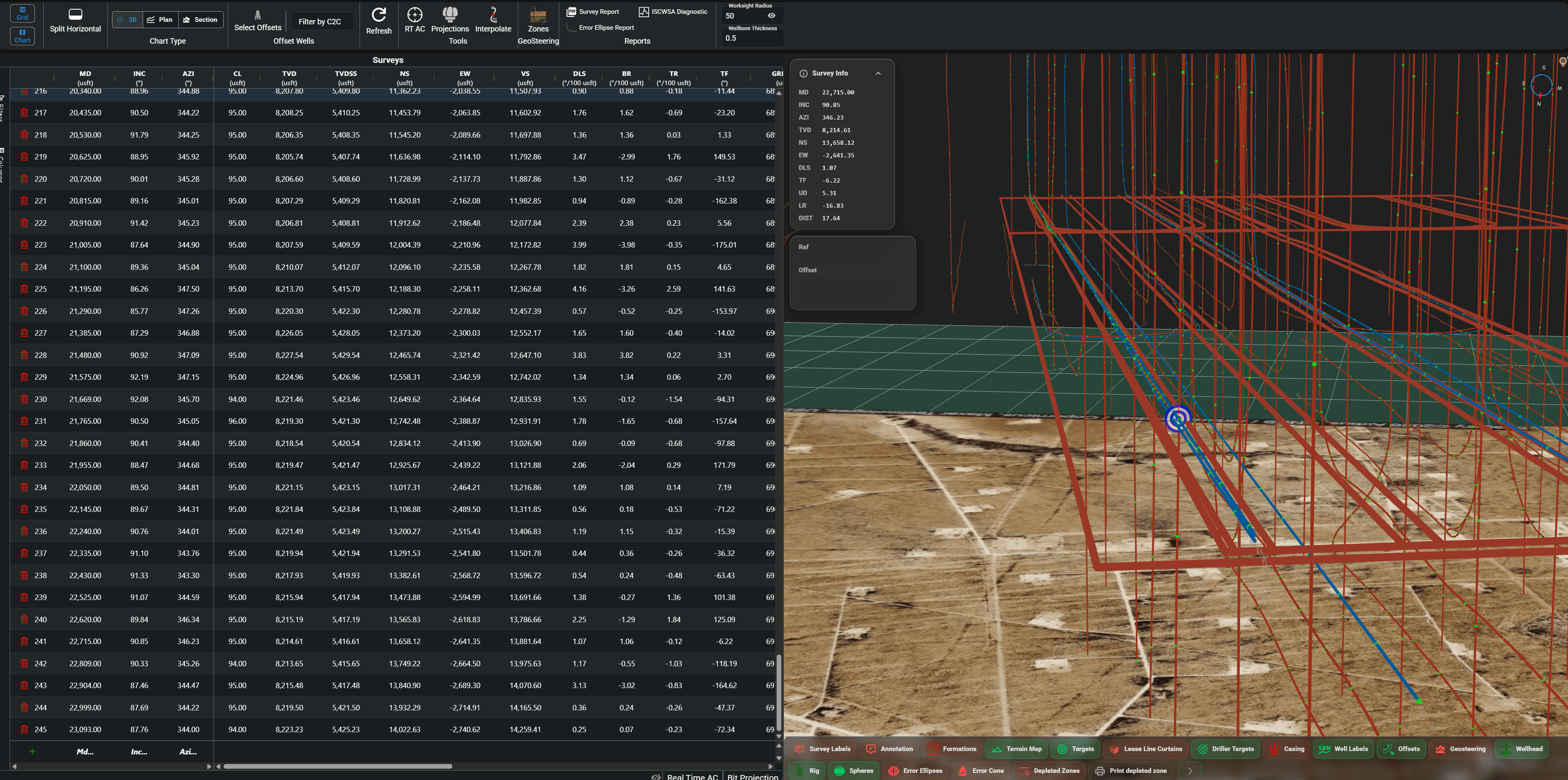Collapse the Survey Info panel
Viewport: 1568px width, 780px height.
point(878,73)
